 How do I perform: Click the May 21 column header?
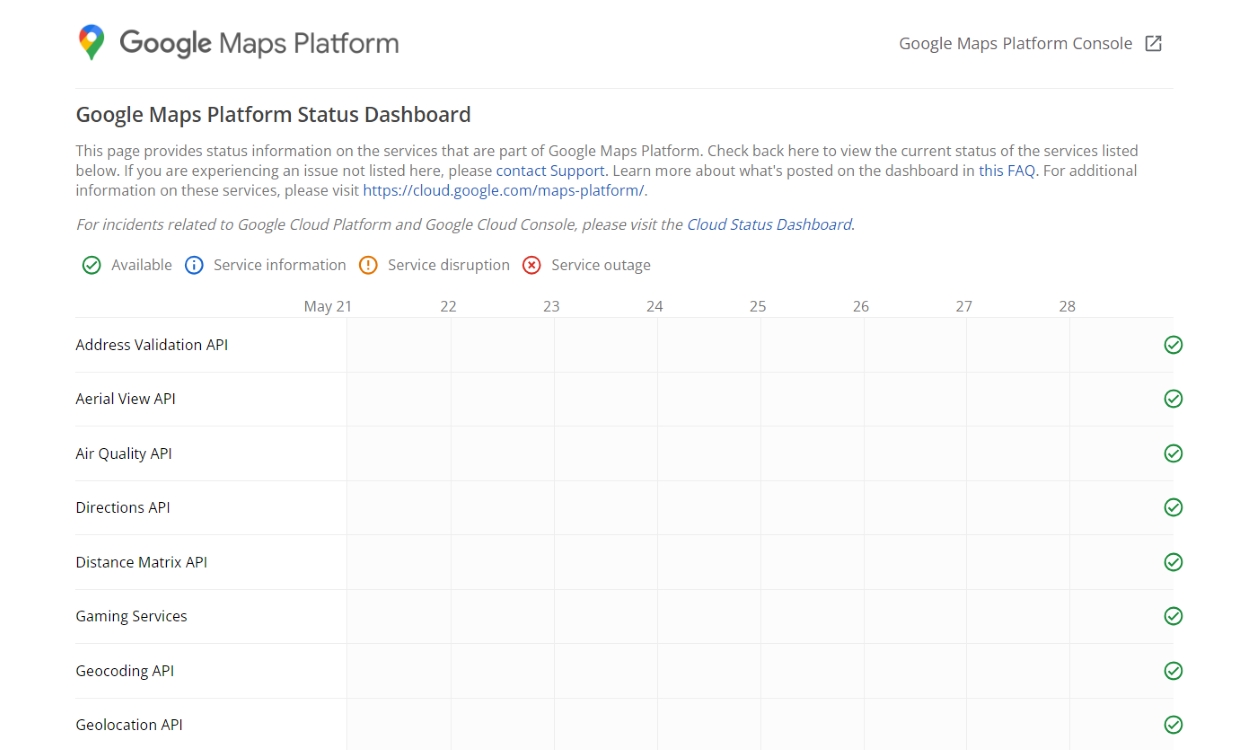(x=328, y=306)
